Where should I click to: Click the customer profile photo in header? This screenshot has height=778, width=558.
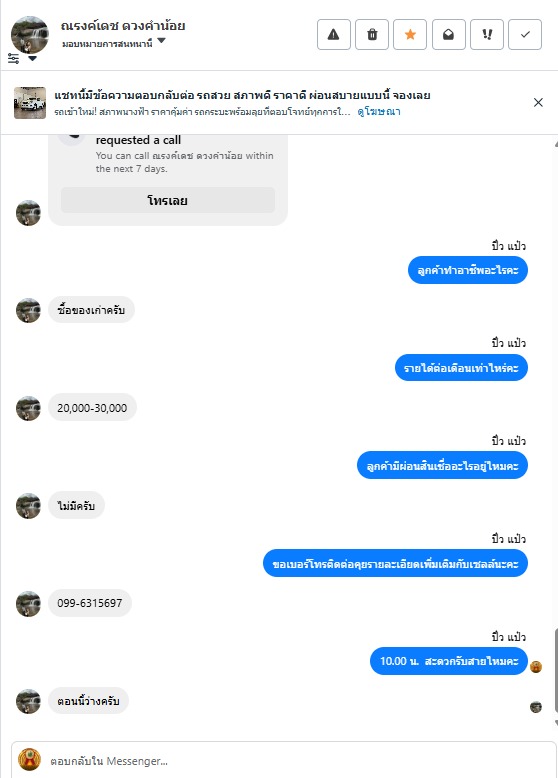[30, 34]
